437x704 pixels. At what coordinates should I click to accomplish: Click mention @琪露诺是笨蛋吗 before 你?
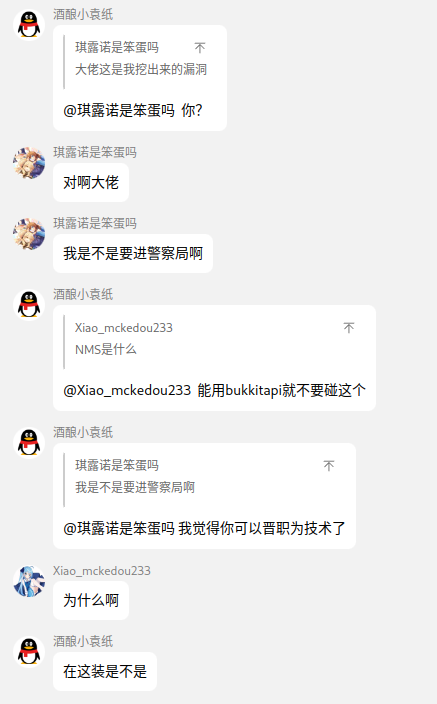pos(119,110)
